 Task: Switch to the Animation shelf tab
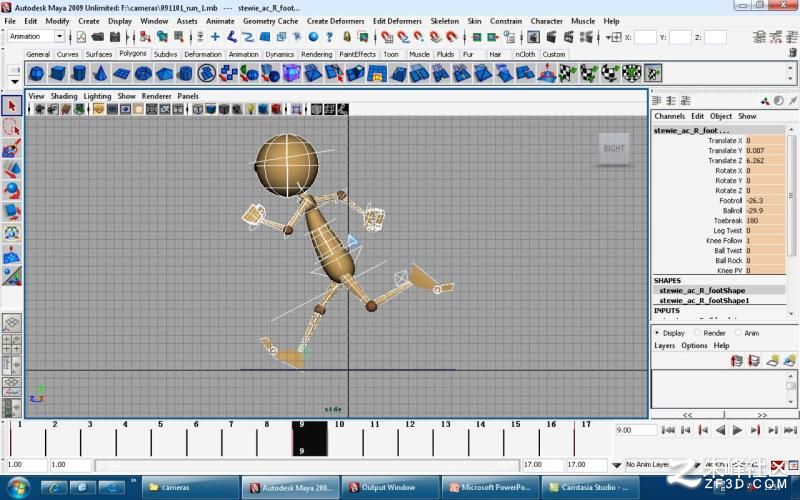243,54
